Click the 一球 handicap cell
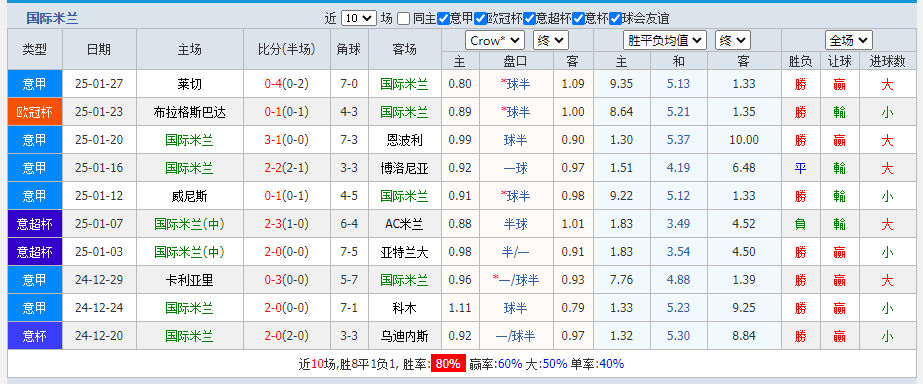This screenshot has width=923, height=384. pyautogui.click(x=516, y=168)
